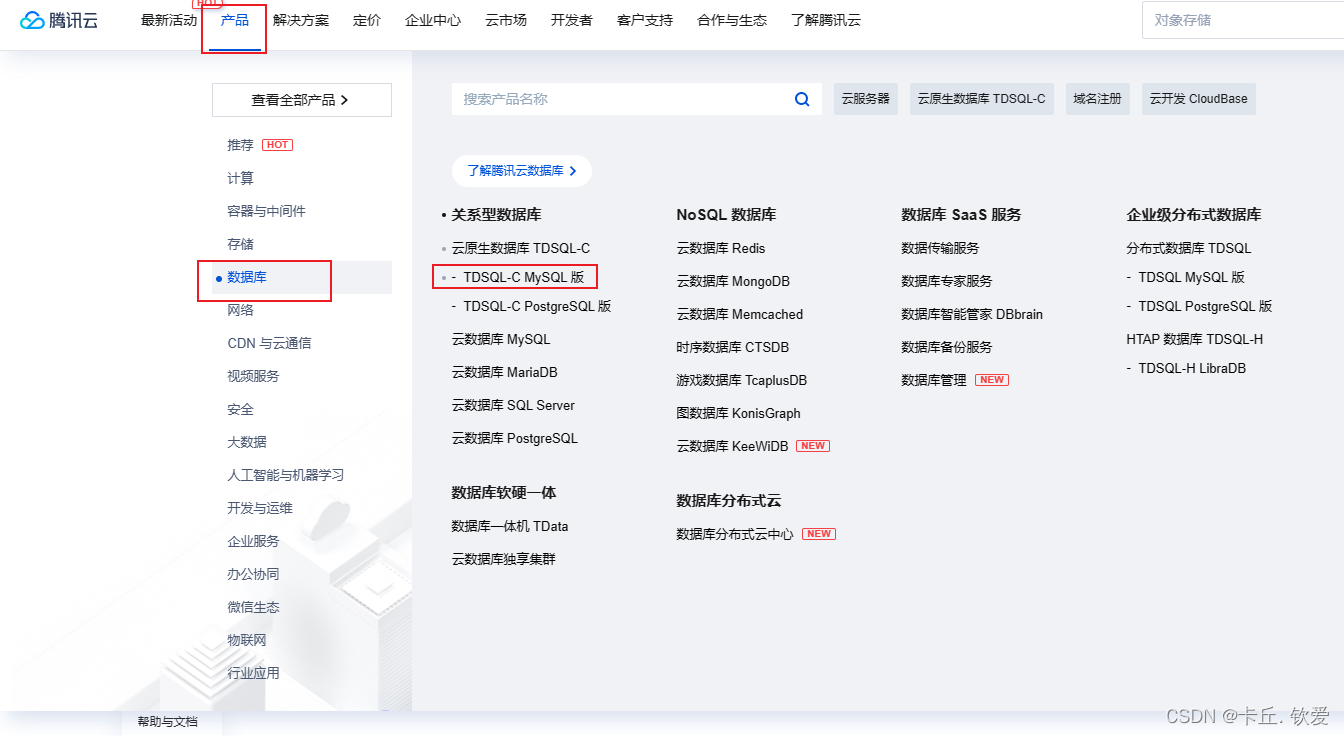
Task: Open 云数据库 MongoDB link
Action: [733, 281]
